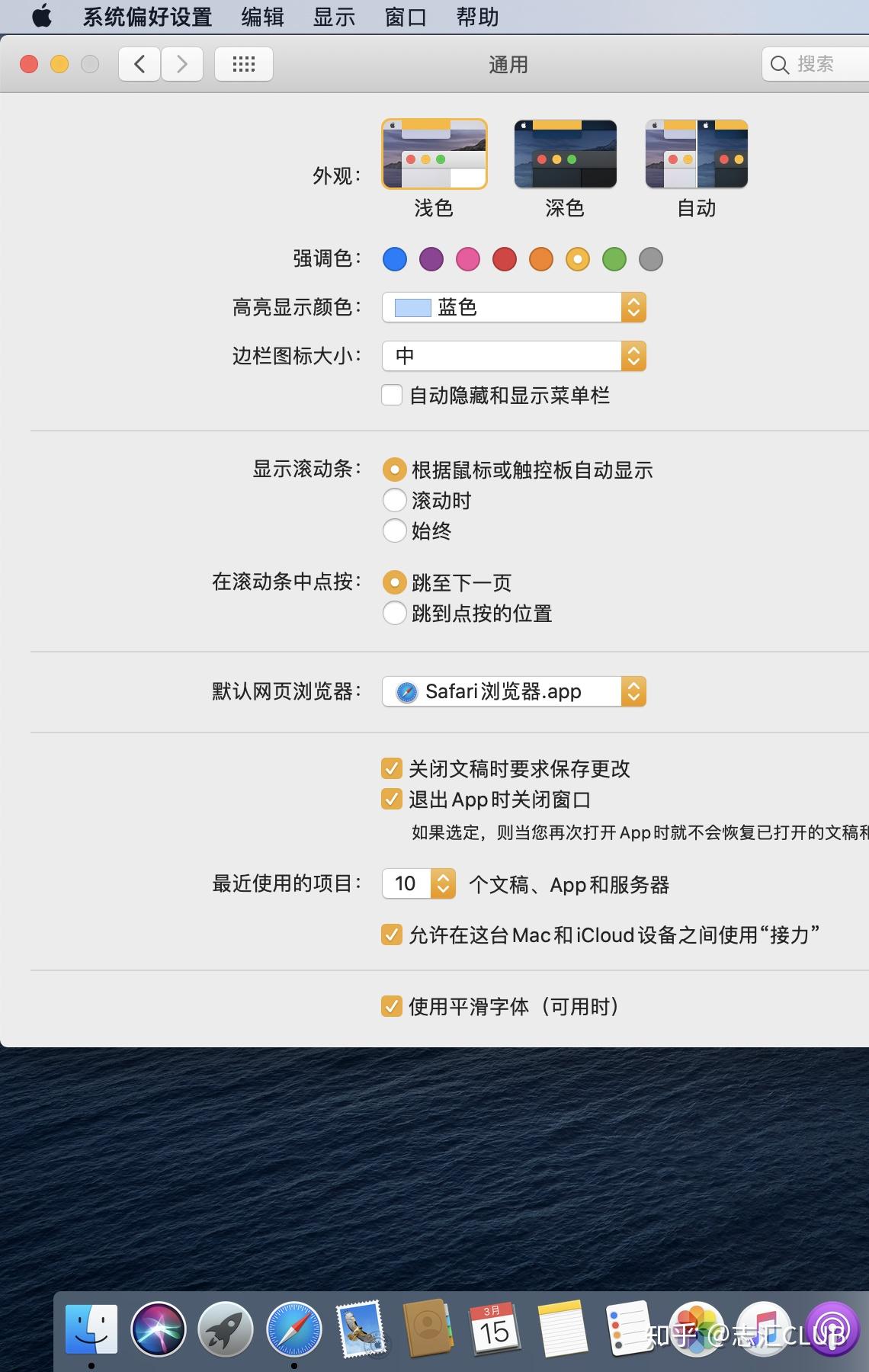869x1372 pixels.
Task: Open Finder from the Dock
Action: coord(91,1329)
